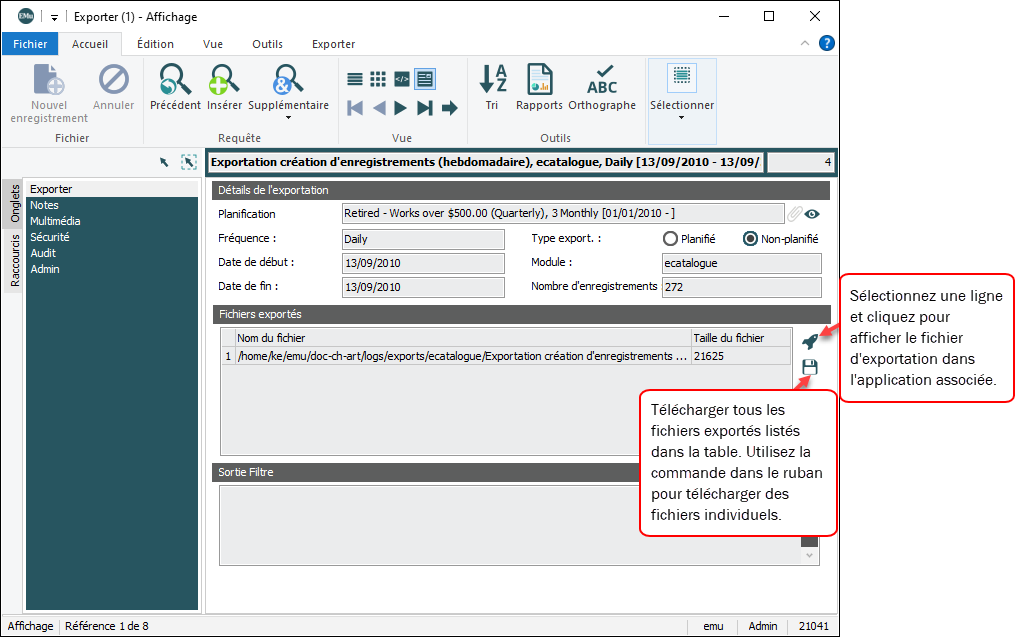The width and height of the screenshot is (1021, 637).
Task: Go to the next record arrow
Action: pos(401,108)
